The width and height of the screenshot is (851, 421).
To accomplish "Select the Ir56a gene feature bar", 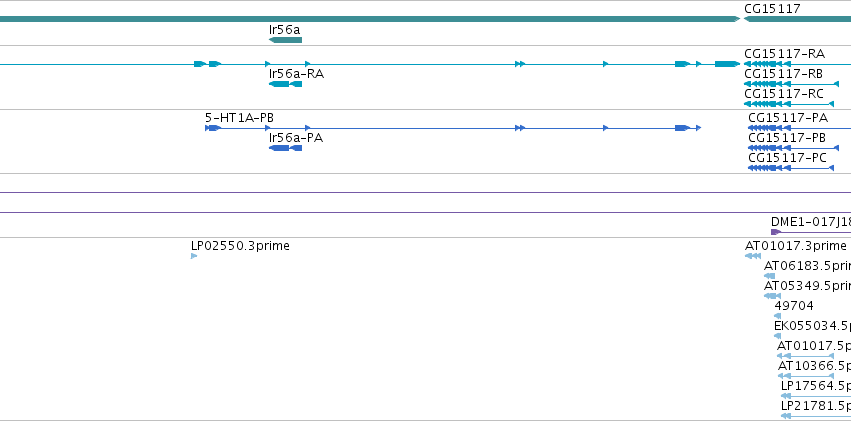I will (x=285, y=40).
